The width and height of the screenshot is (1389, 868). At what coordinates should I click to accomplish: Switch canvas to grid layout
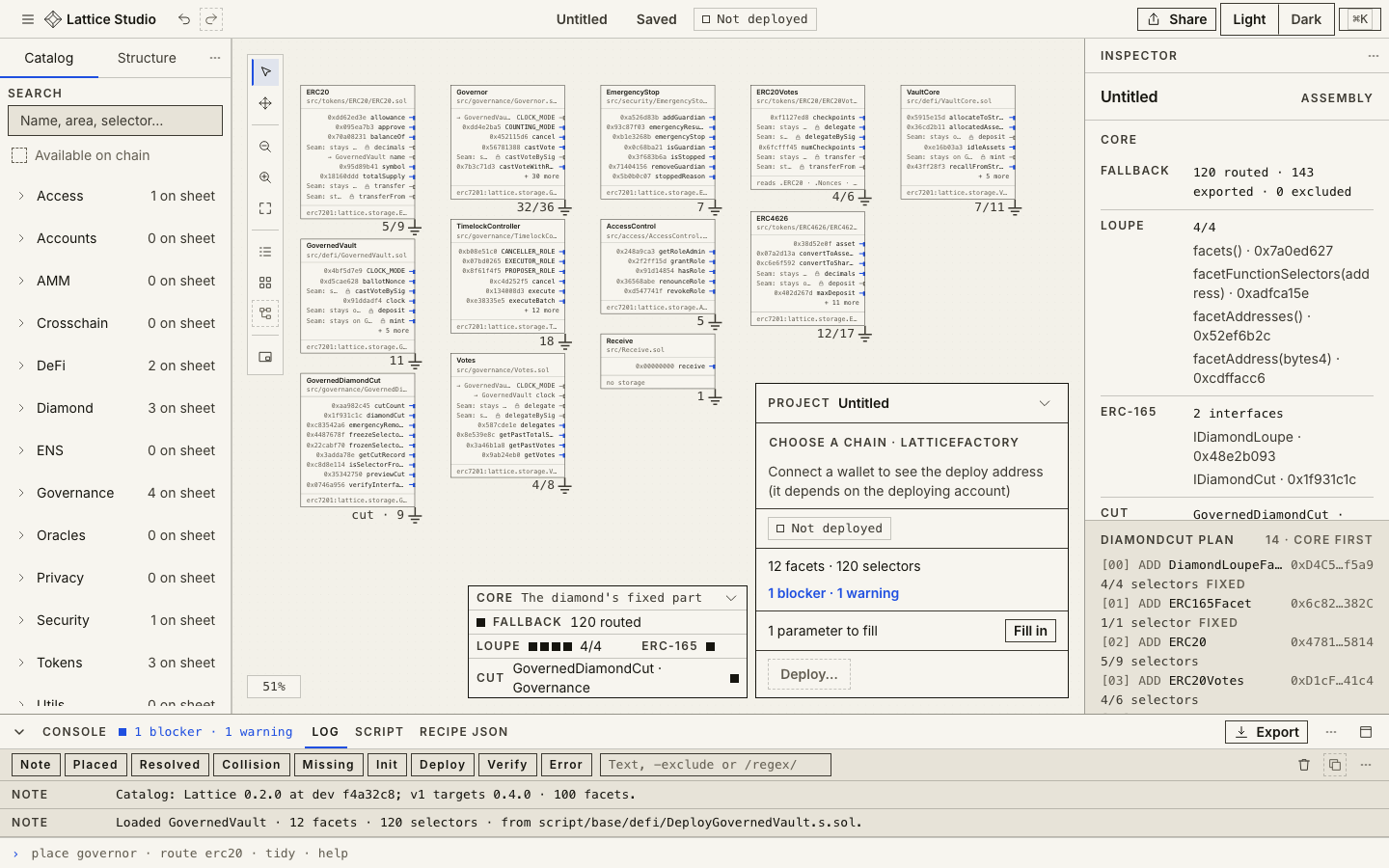coord(265,283)
